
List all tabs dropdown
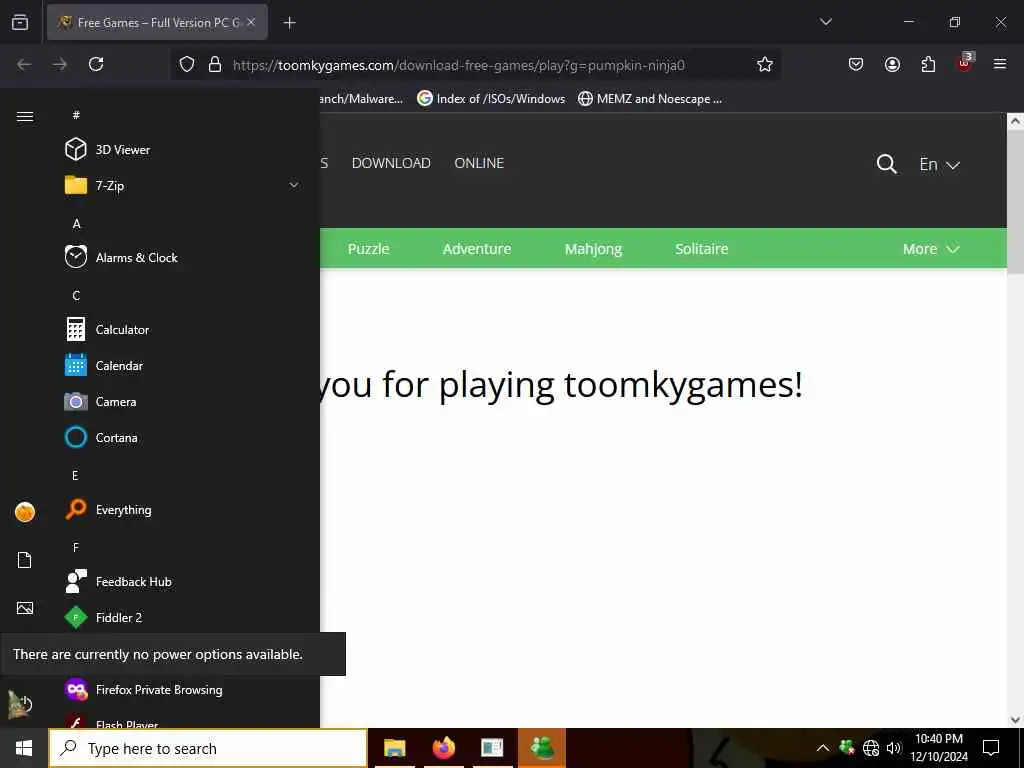825,22
